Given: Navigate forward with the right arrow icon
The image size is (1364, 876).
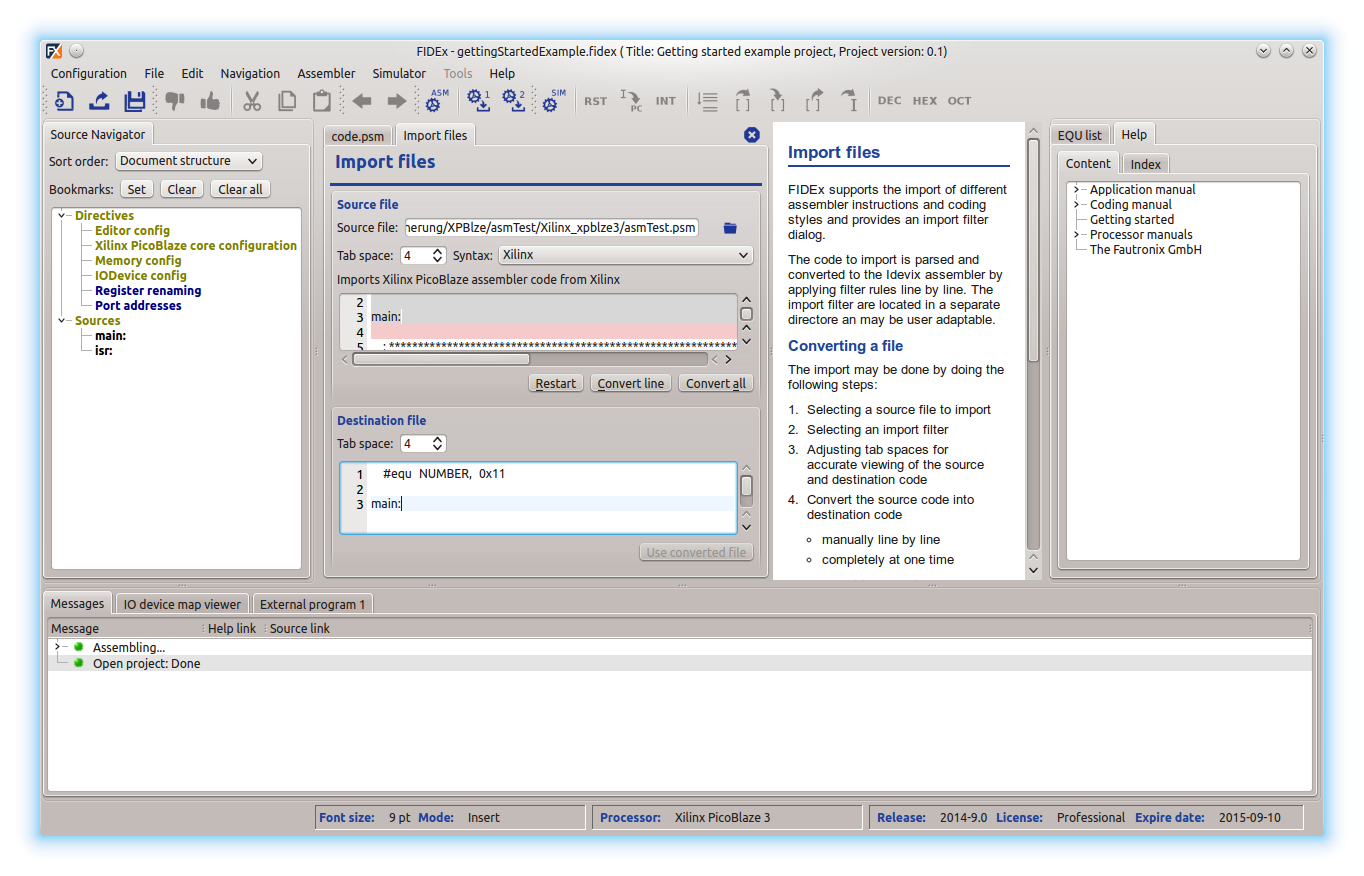Looking at the screenshot, I should pos(397,101).
